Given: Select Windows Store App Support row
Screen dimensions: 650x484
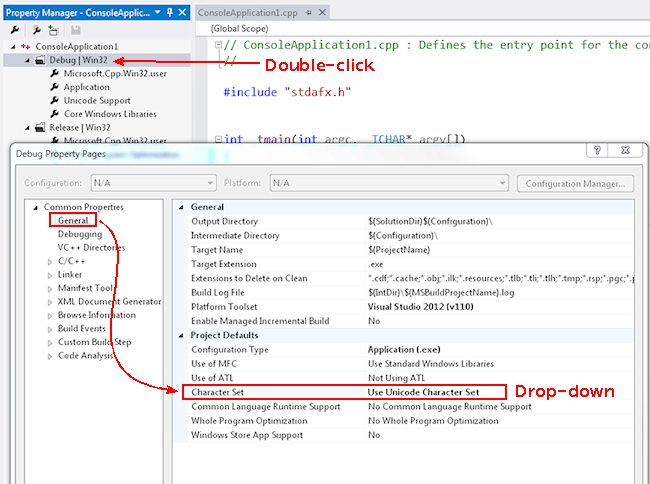Looking at the screenshot, I should [x=410, y=435].
